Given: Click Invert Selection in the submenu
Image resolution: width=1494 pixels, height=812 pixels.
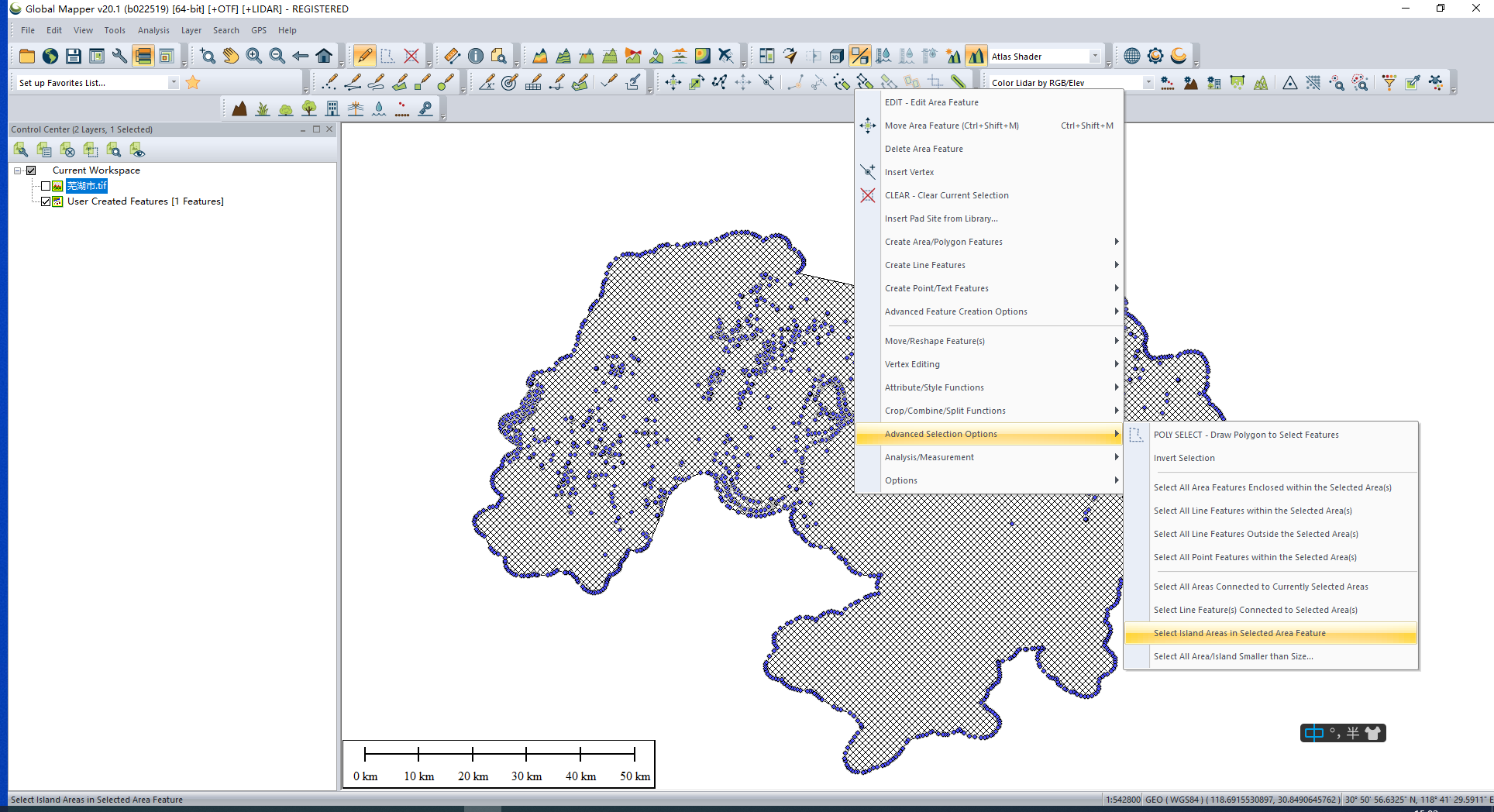Looking at the screenshot, I should click(x=1271, y=458).
